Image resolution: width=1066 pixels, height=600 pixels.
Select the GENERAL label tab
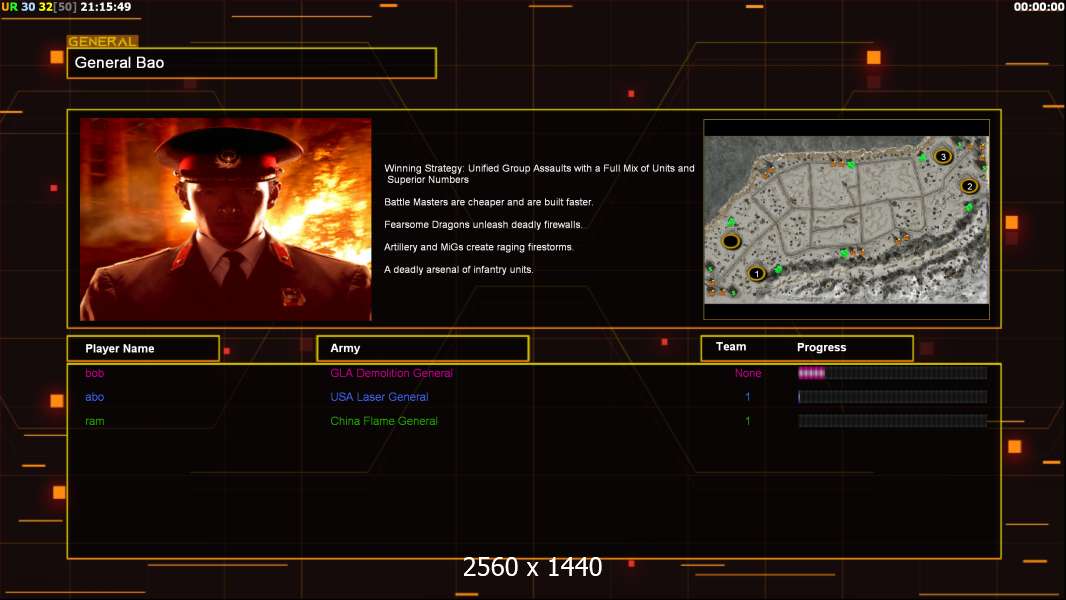103,41
